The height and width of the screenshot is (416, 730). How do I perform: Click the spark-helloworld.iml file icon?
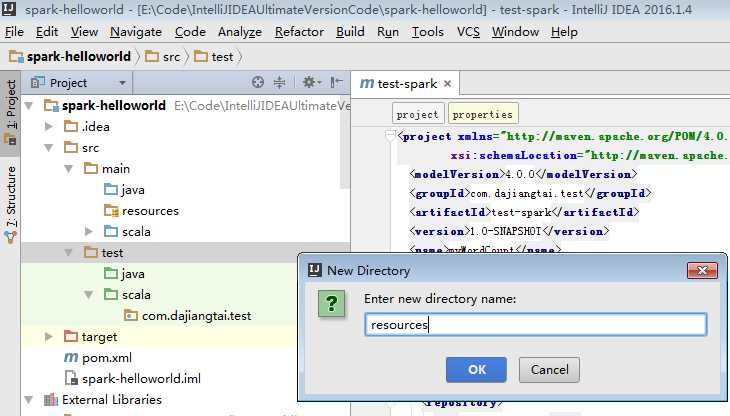[x=71, y=378]
